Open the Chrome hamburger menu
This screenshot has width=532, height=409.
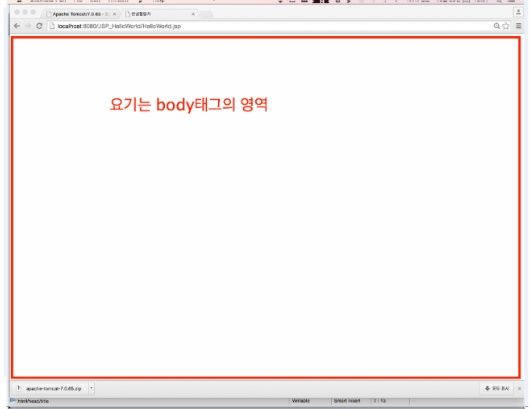coord(518,26)
